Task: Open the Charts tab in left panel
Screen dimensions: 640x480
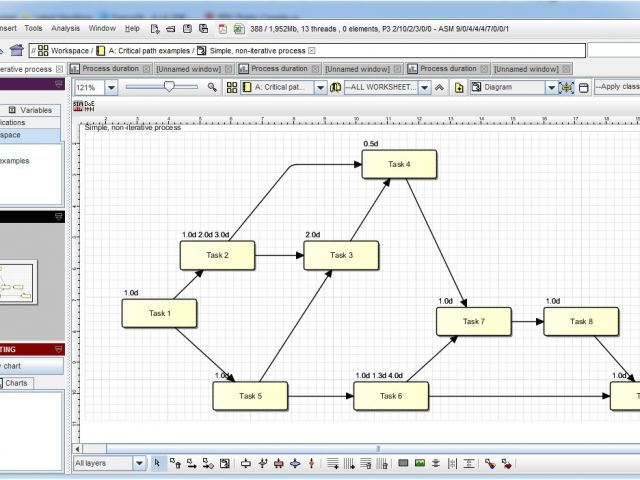Action: 18,383
